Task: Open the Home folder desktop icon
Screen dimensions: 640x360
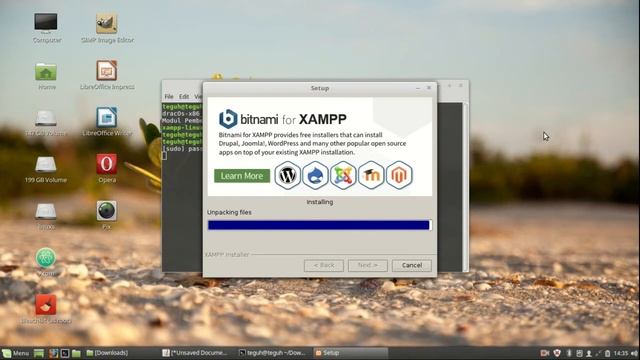Action: (46, 76)
